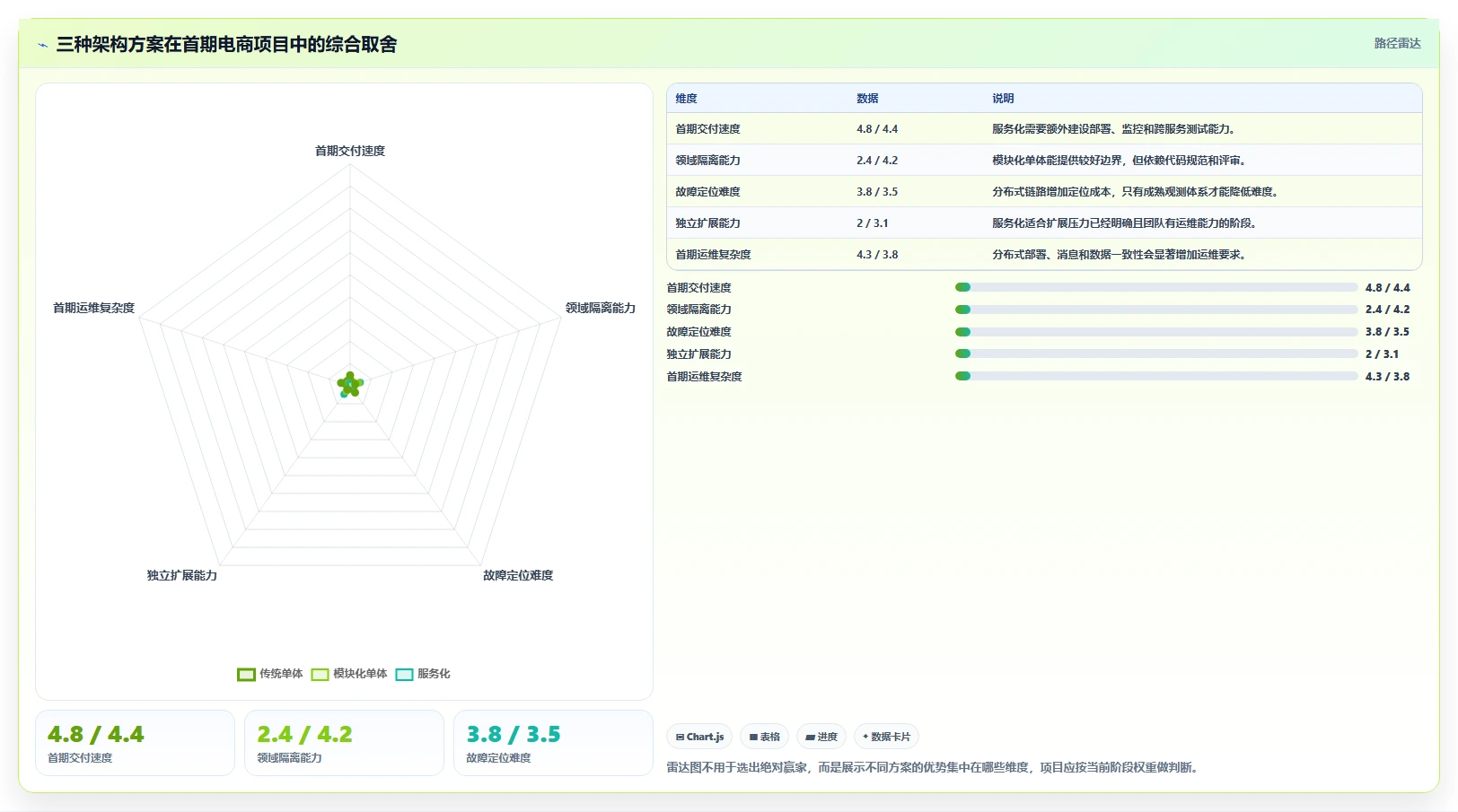Click table cell value 3.8 / 3.5
1458x812 pixels.
coord(877,192)
